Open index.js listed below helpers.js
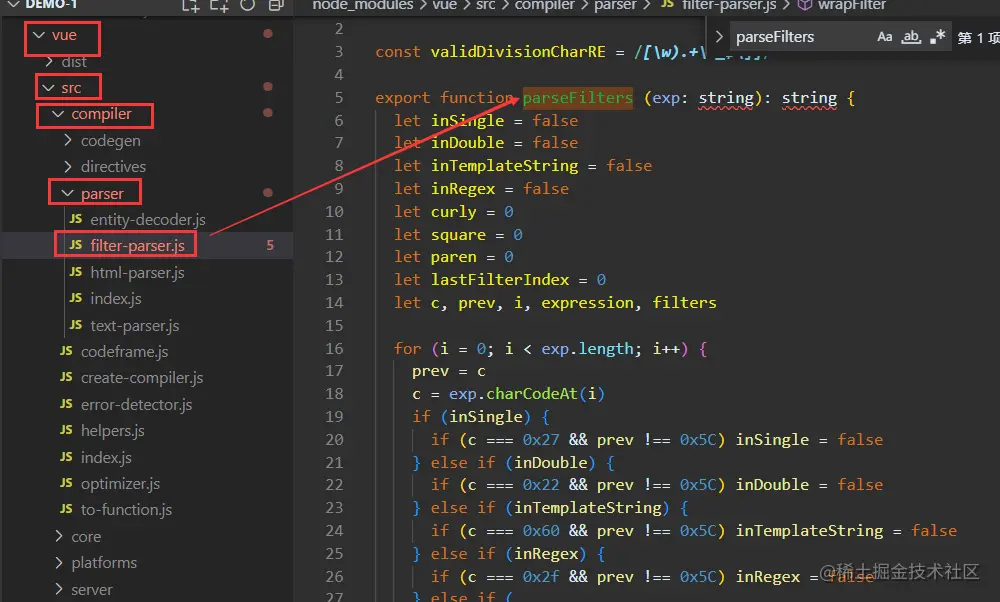 pyautogui.click(x=106, y=457)
